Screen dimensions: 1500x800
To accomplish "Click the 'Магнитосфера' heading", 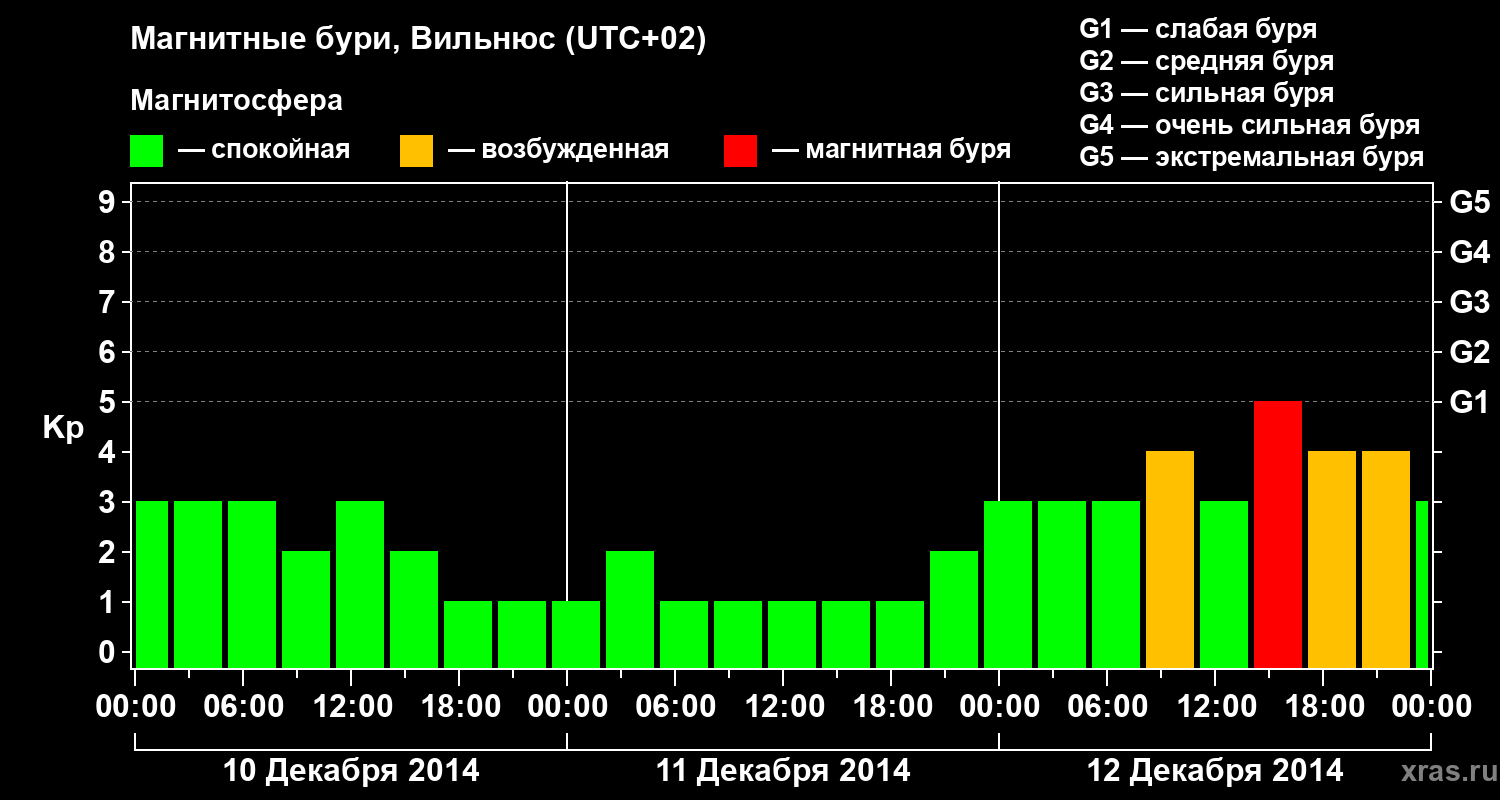I will [237, 101].
